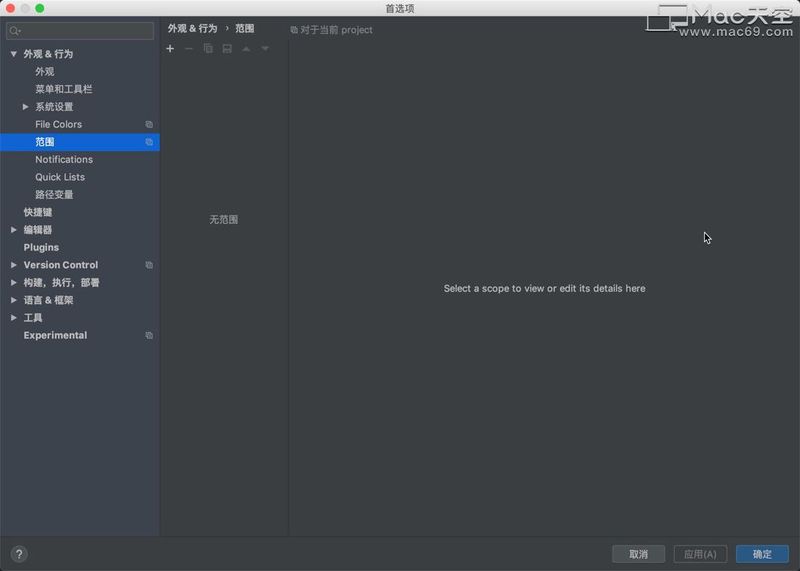Click the remove scope minus icon
Viewport: 800px width, 571px height.
click(x=189, y=48)
